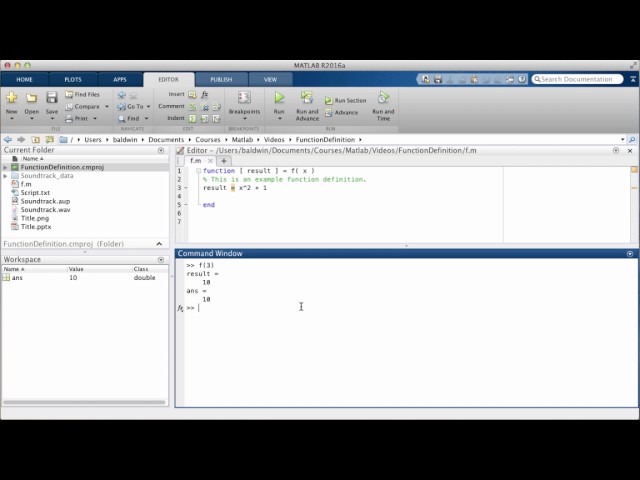Open the Compare dropdown arrow
This screenshot has height=480, width=640.
pos(107,107)
